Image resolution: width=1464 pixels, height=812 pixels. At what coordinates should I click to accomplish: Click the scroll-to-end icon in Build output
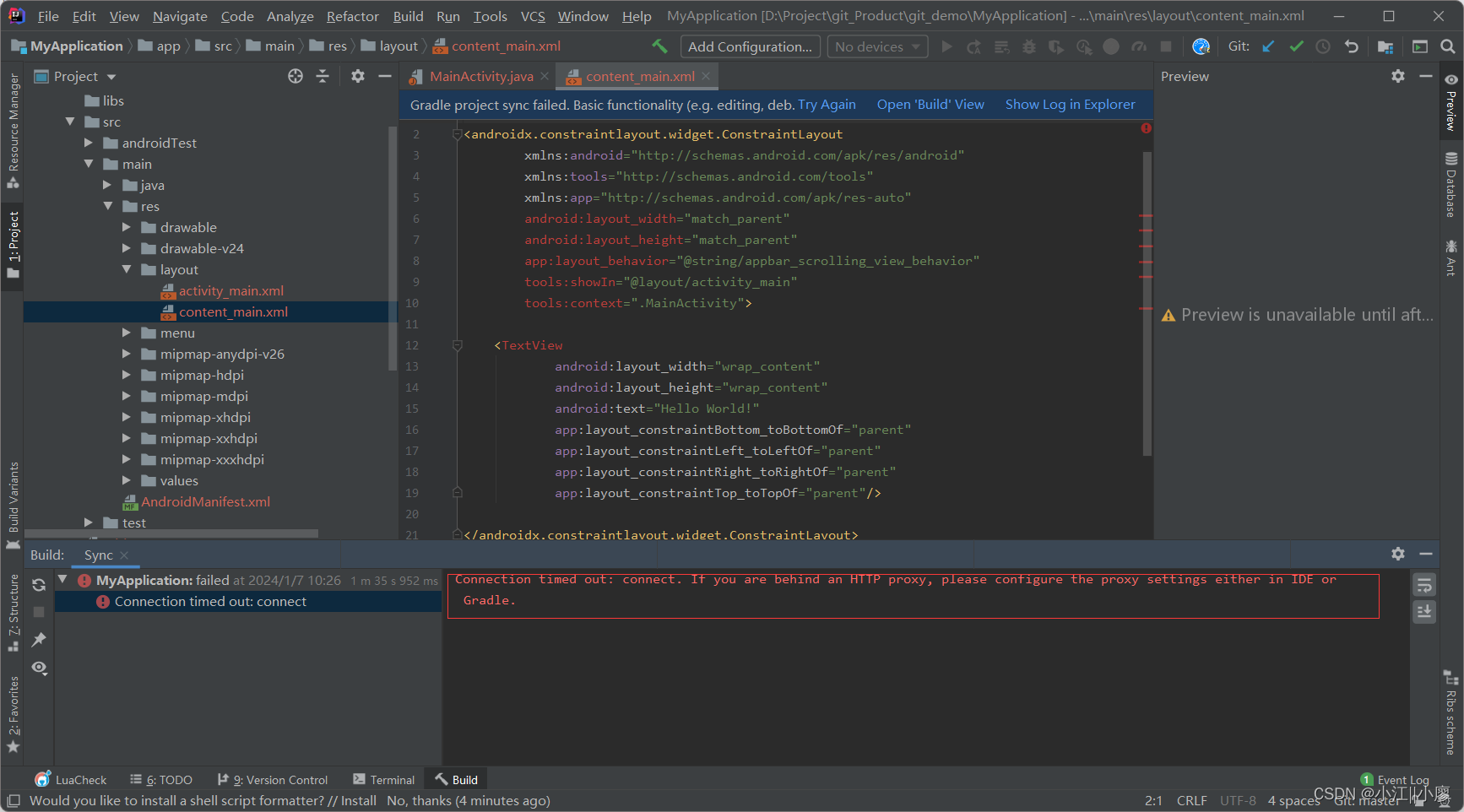[x=1424, y=612]
